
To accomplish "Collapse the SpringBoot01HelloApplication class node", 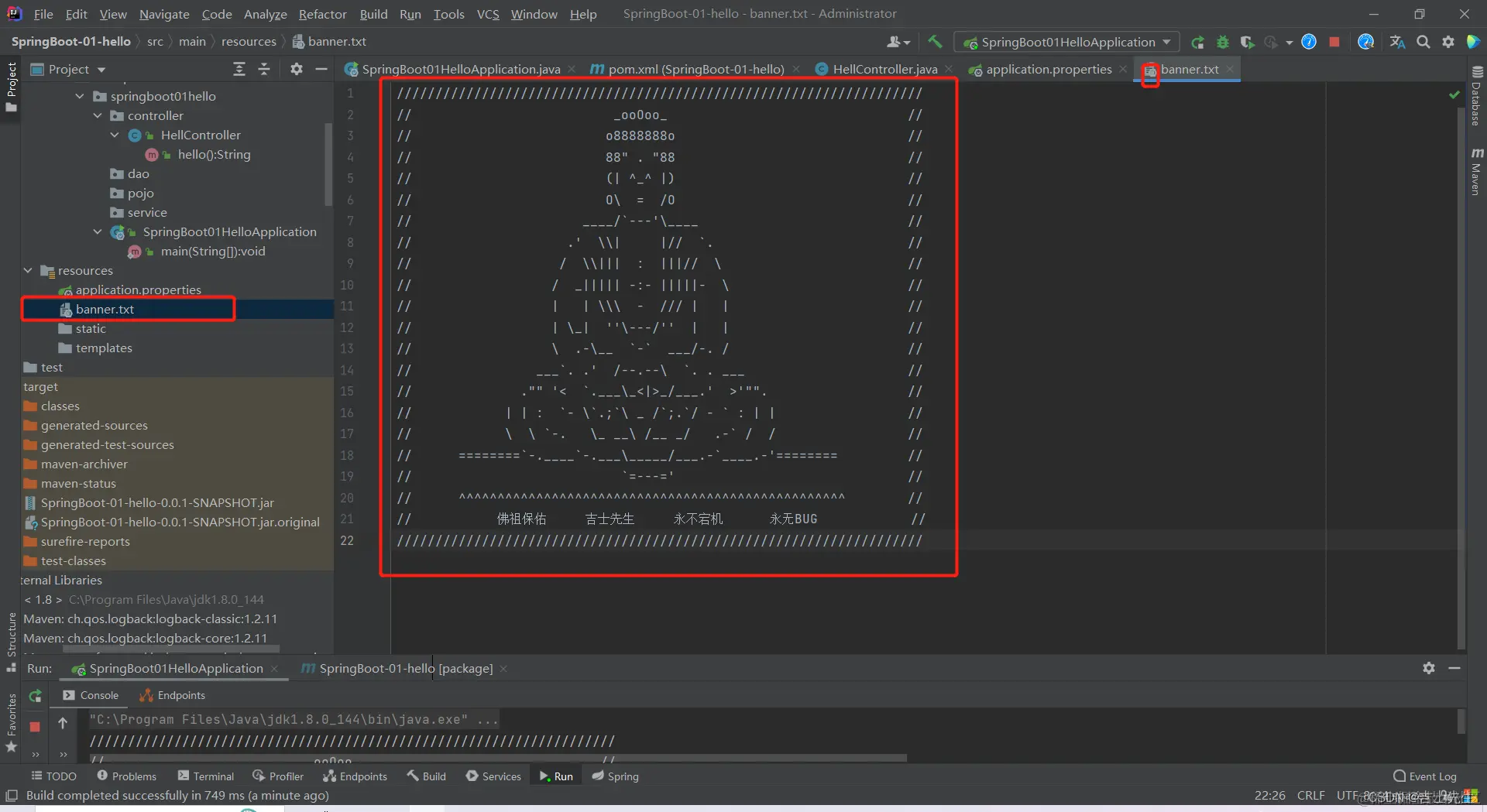I will point(98,232).
